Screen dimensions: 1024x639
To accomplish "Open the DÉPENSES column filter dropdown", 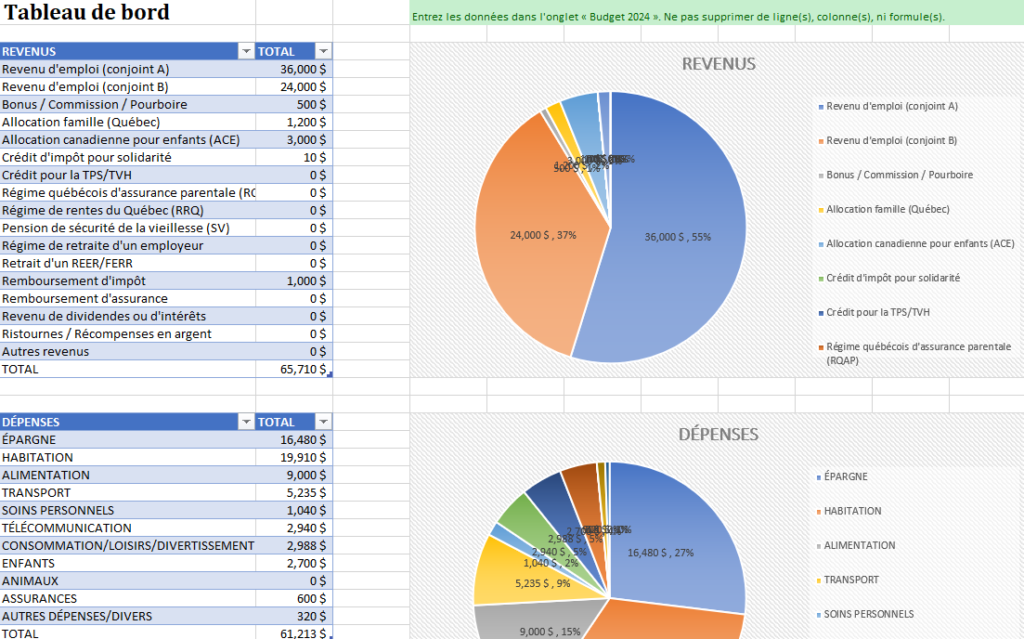I will pos(246,422).
